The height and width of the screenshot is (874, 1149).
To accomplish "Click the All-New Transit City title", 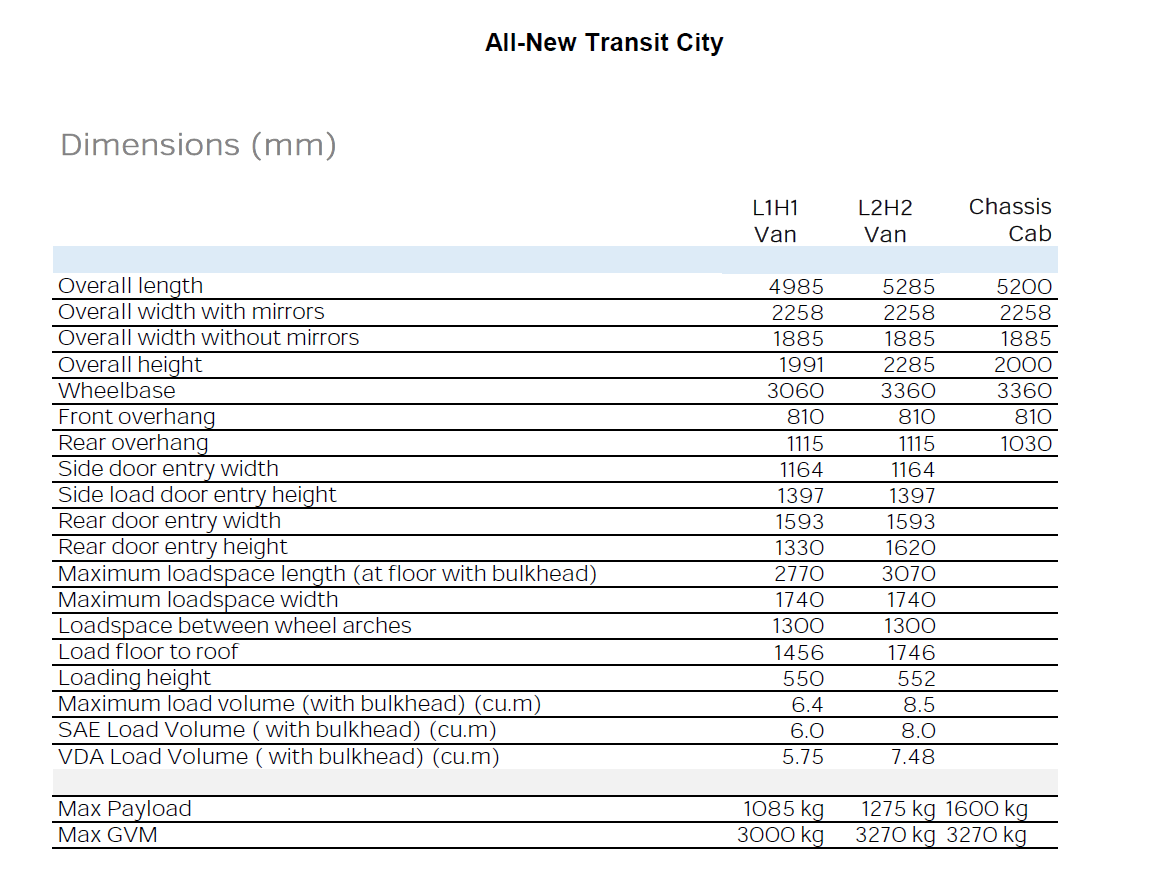I will [x=604, y=42].
